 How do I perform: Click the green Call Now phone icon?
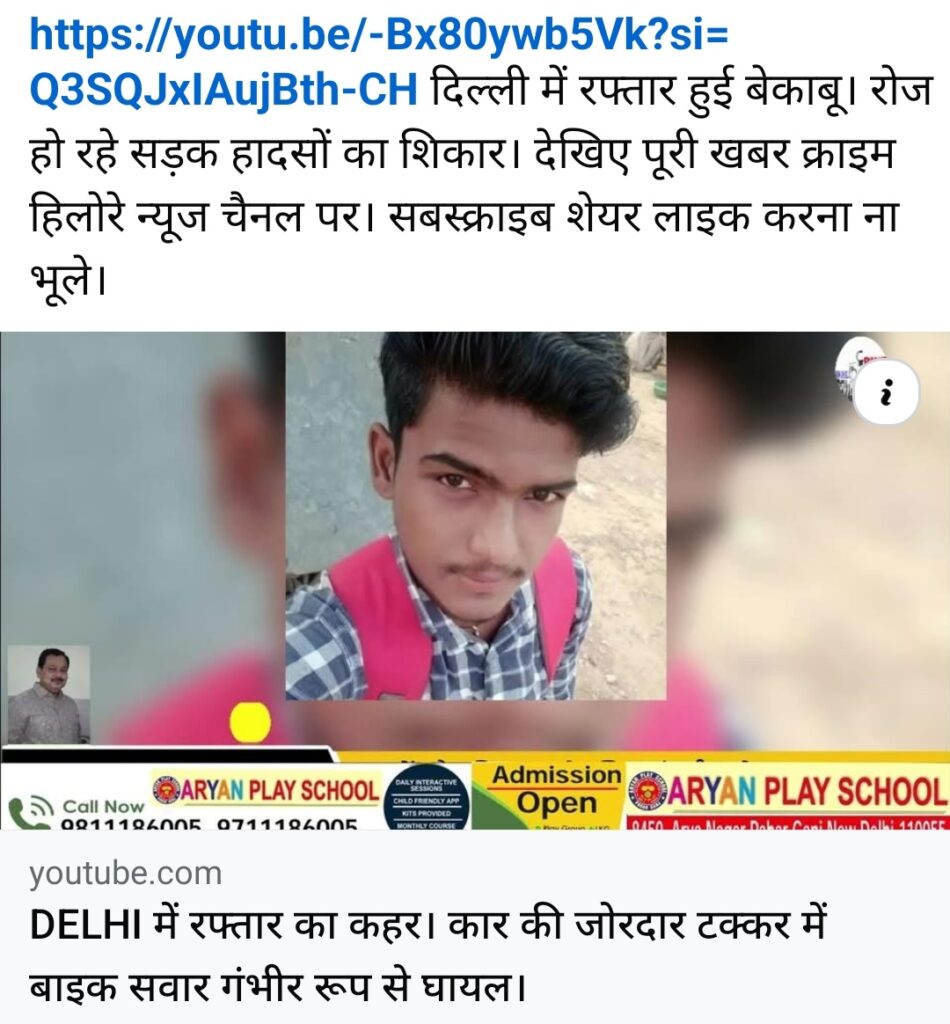tap(32, 812)
